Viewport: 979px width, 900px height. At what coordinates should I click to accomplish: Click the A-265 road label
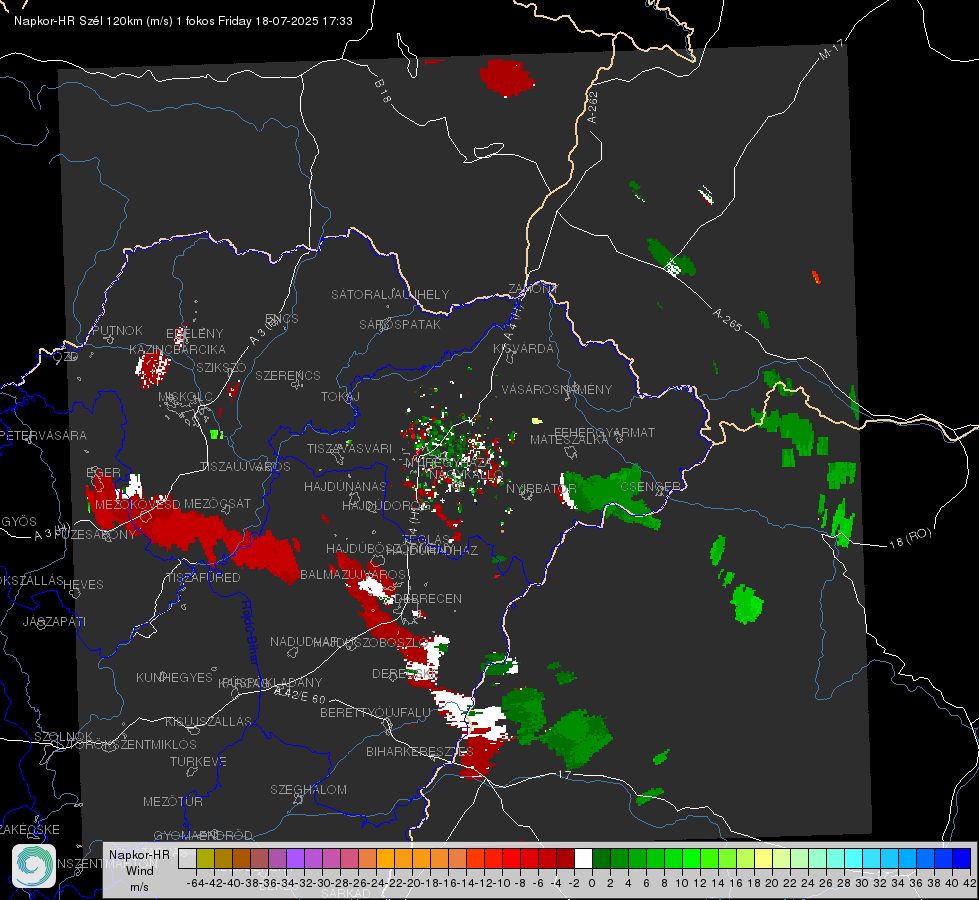pyautogui.click(x=727, y=320)
